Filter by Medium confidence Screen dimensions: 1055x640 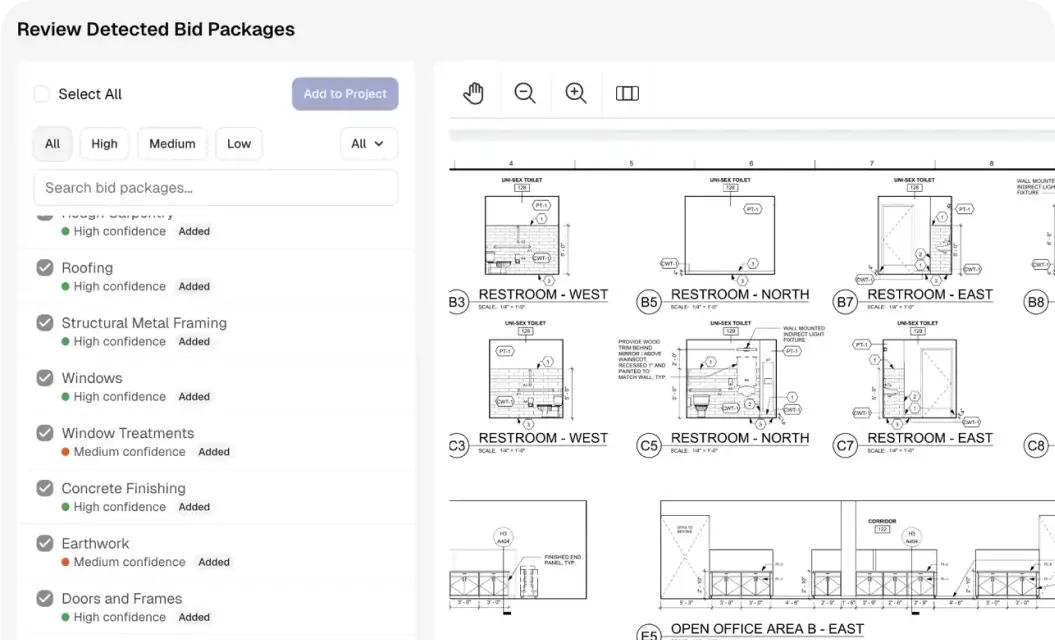[172, 143]
